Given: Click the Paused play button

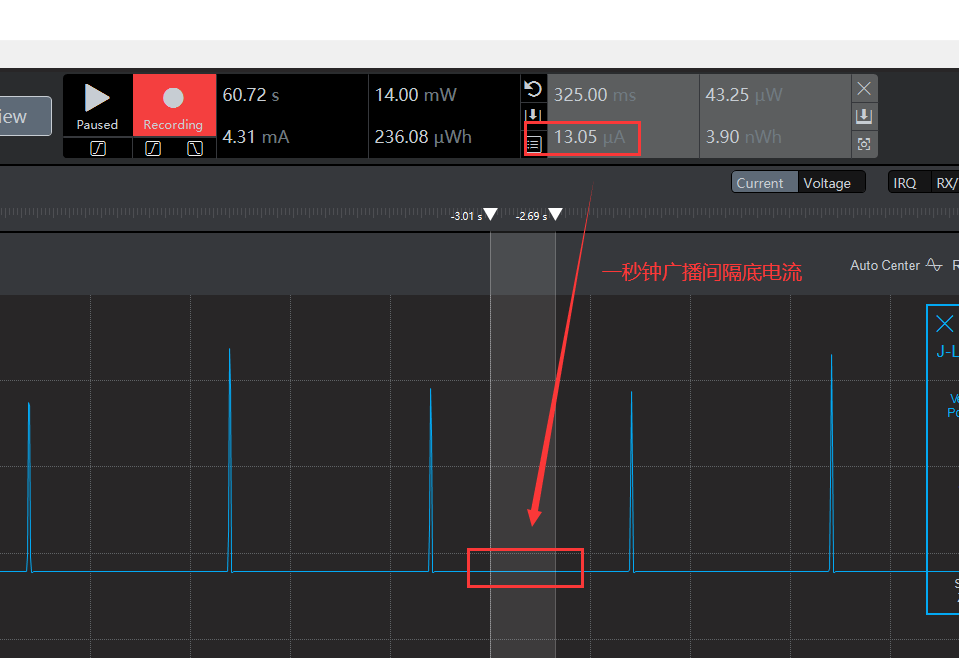Looking at the screenshot, I should click(x=97, y=105).
